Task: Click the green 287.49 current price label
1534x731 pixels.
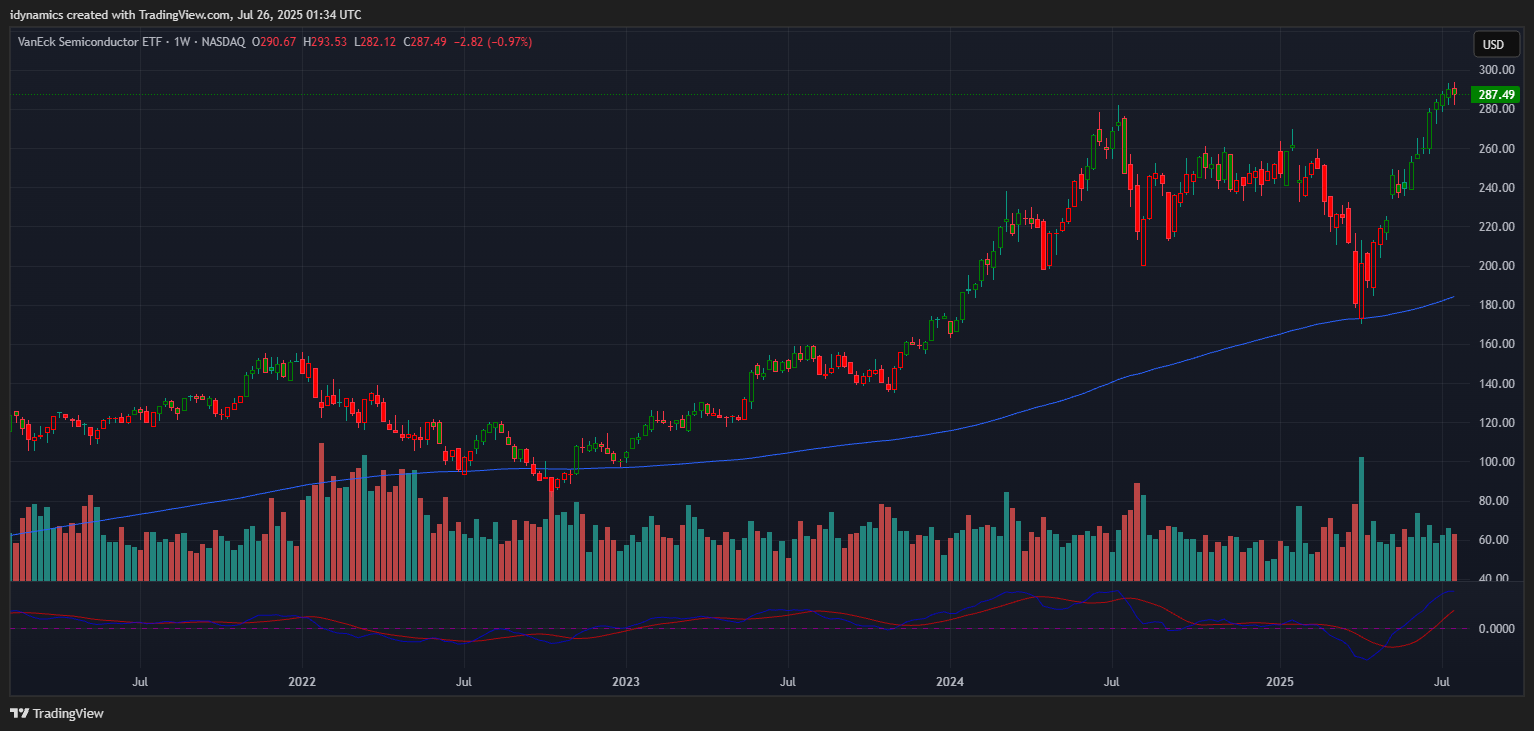Action: coord(1497,95)
